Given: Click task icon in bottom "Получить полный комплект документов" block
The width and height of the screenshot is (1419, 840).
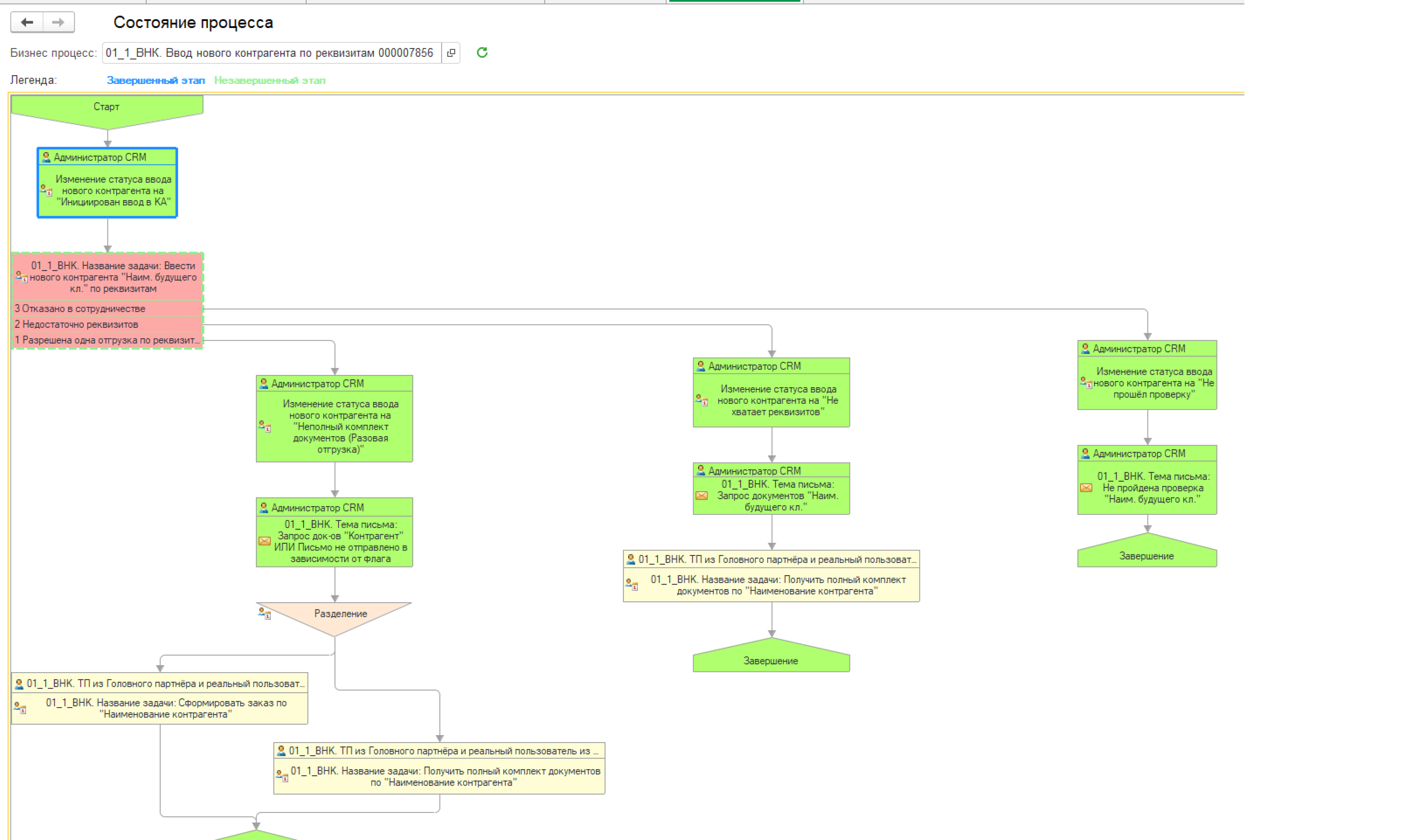Looking at the screenshot, I should tap(282, 776).
